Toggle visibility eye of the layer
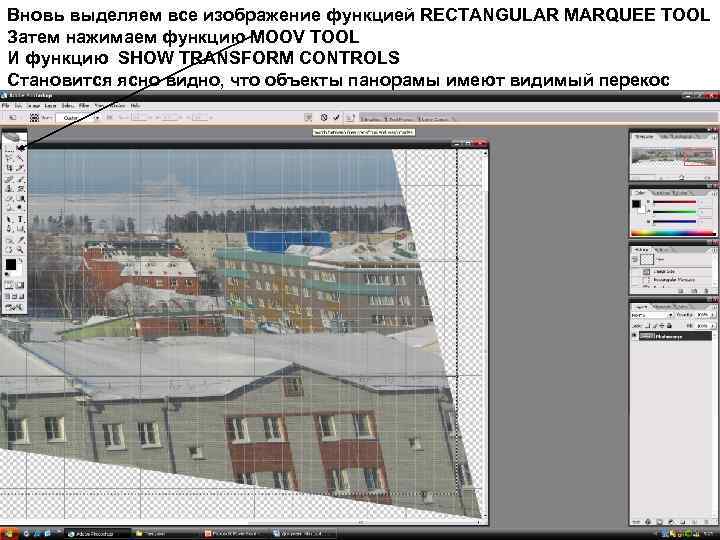The width and height of the screenshot is (720, 540). pyautogui.click(x=635, y=336)
